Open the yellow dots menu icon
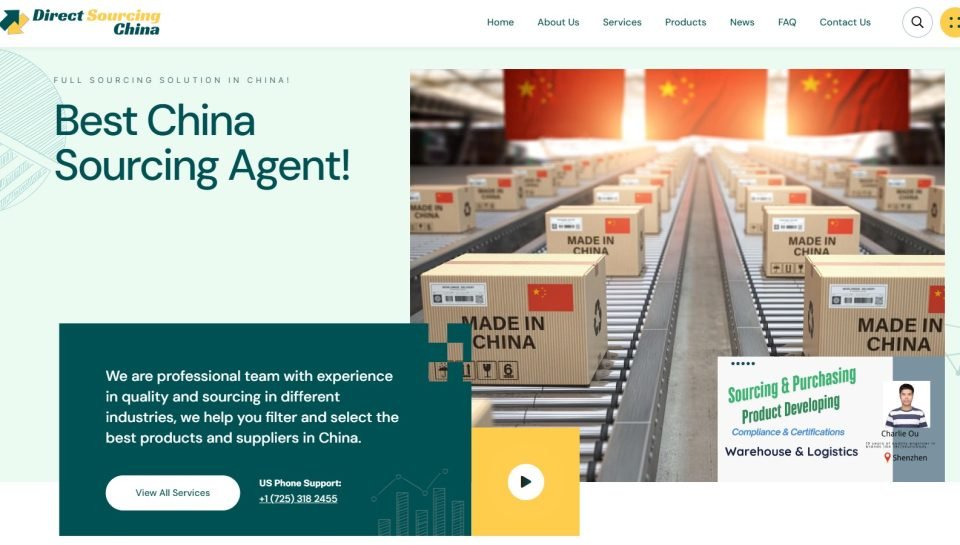Image resolution: width=960 pixels, height=545 pixels. tap(951, 23)
